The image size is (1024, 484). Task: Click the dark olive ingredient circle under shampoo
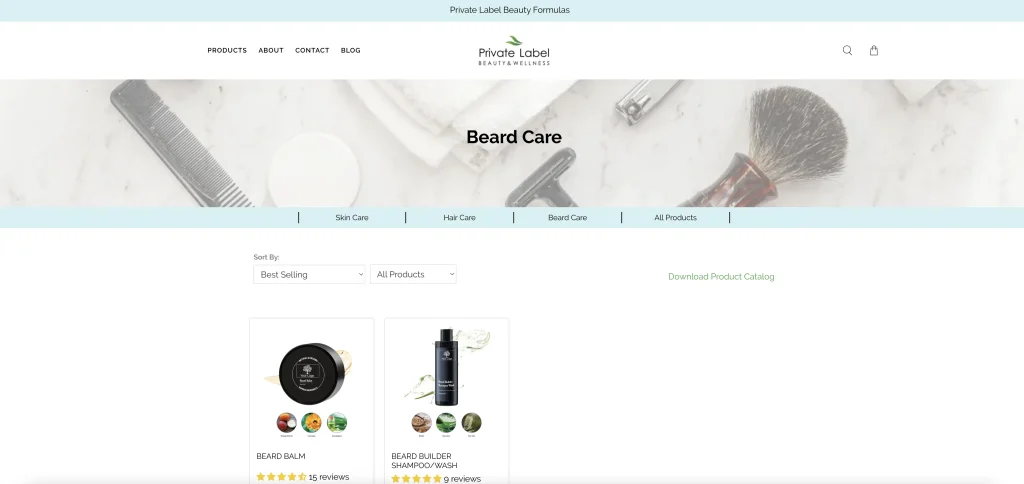[x=472, y=423]
